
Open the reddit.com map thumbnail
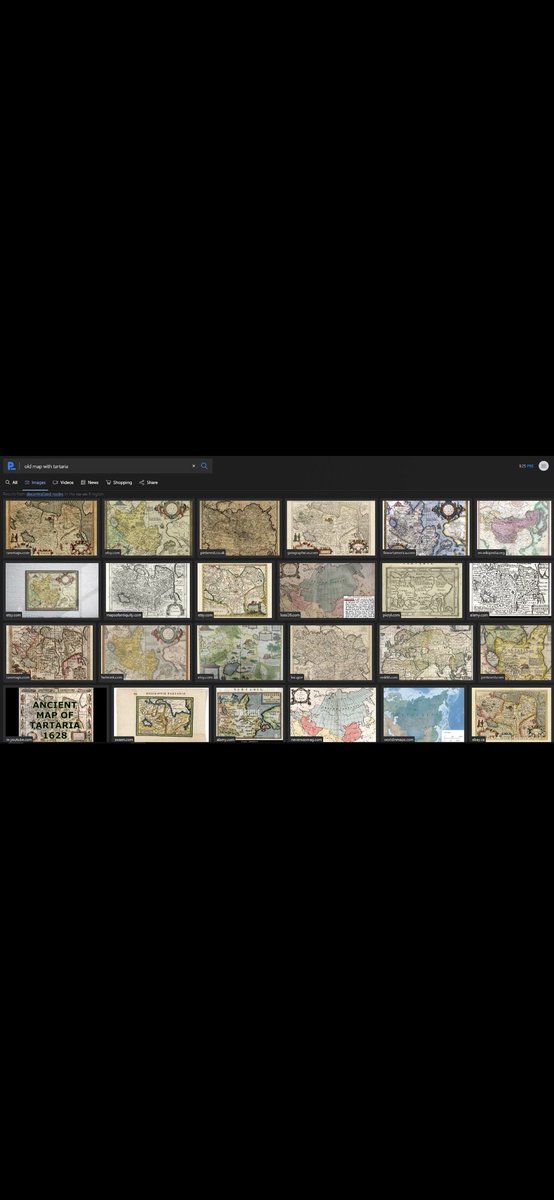tap(425, 652)
